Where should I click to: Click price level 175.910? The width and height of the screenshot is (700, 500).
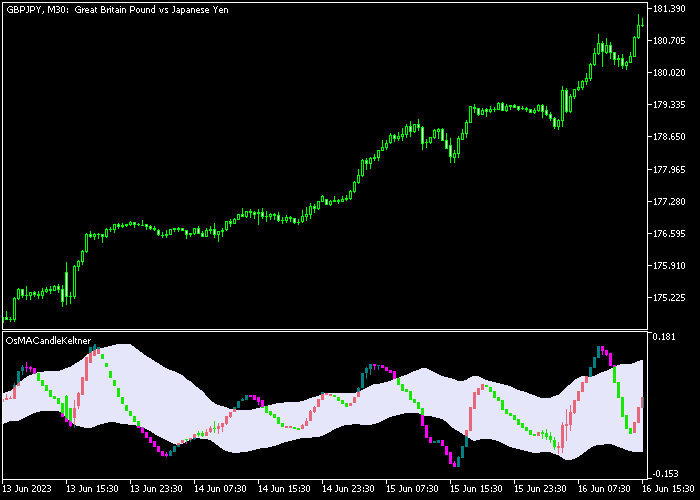pos(669,266)
